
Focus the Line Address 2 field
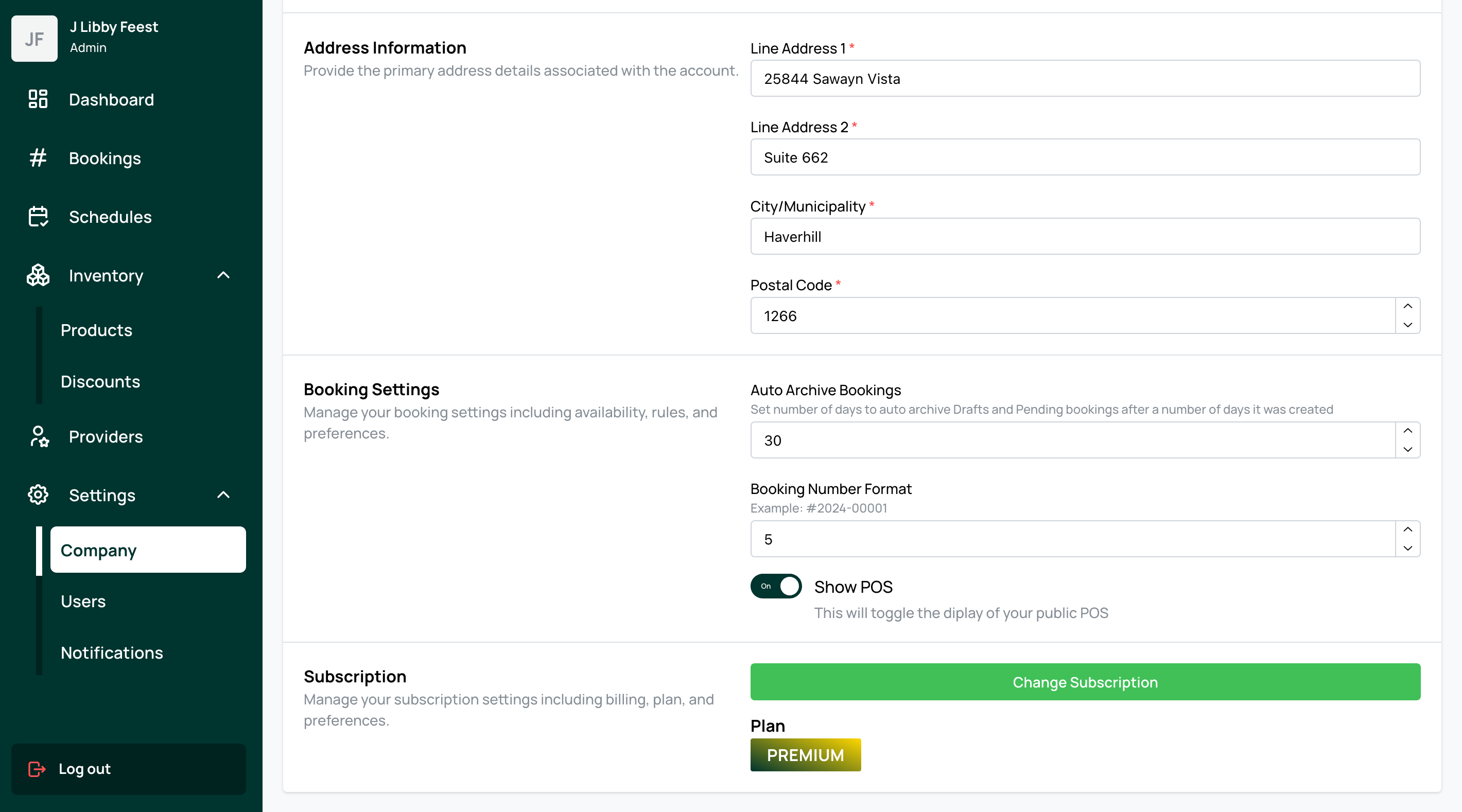(1085, 157)
